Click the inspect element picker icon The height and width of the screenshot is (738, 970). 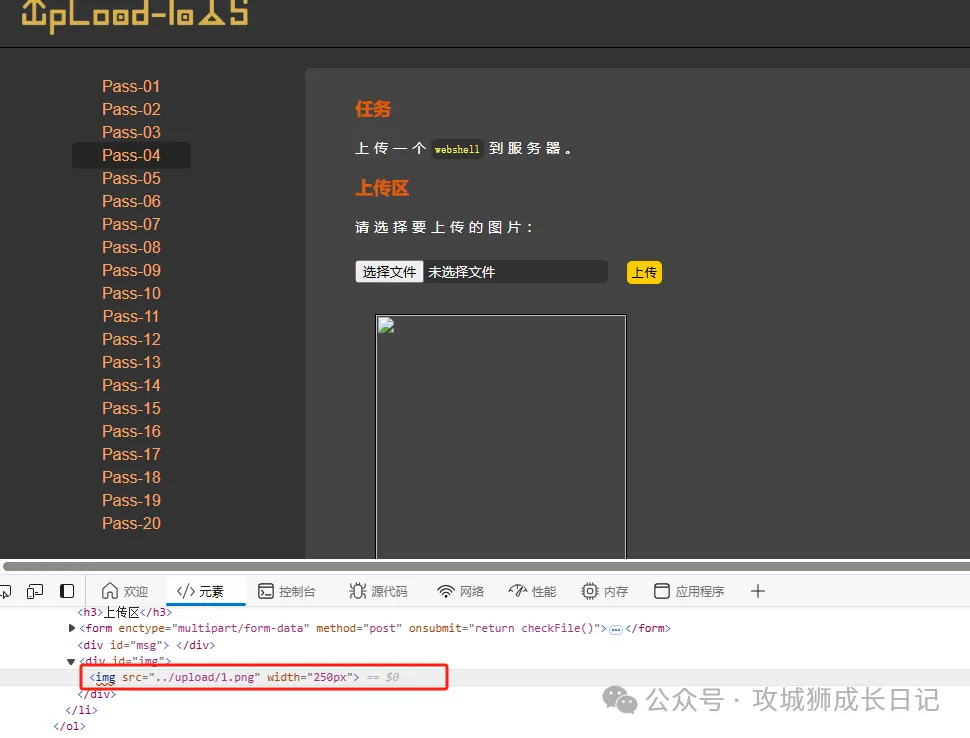pyautogui.click(x=5, y=591)
